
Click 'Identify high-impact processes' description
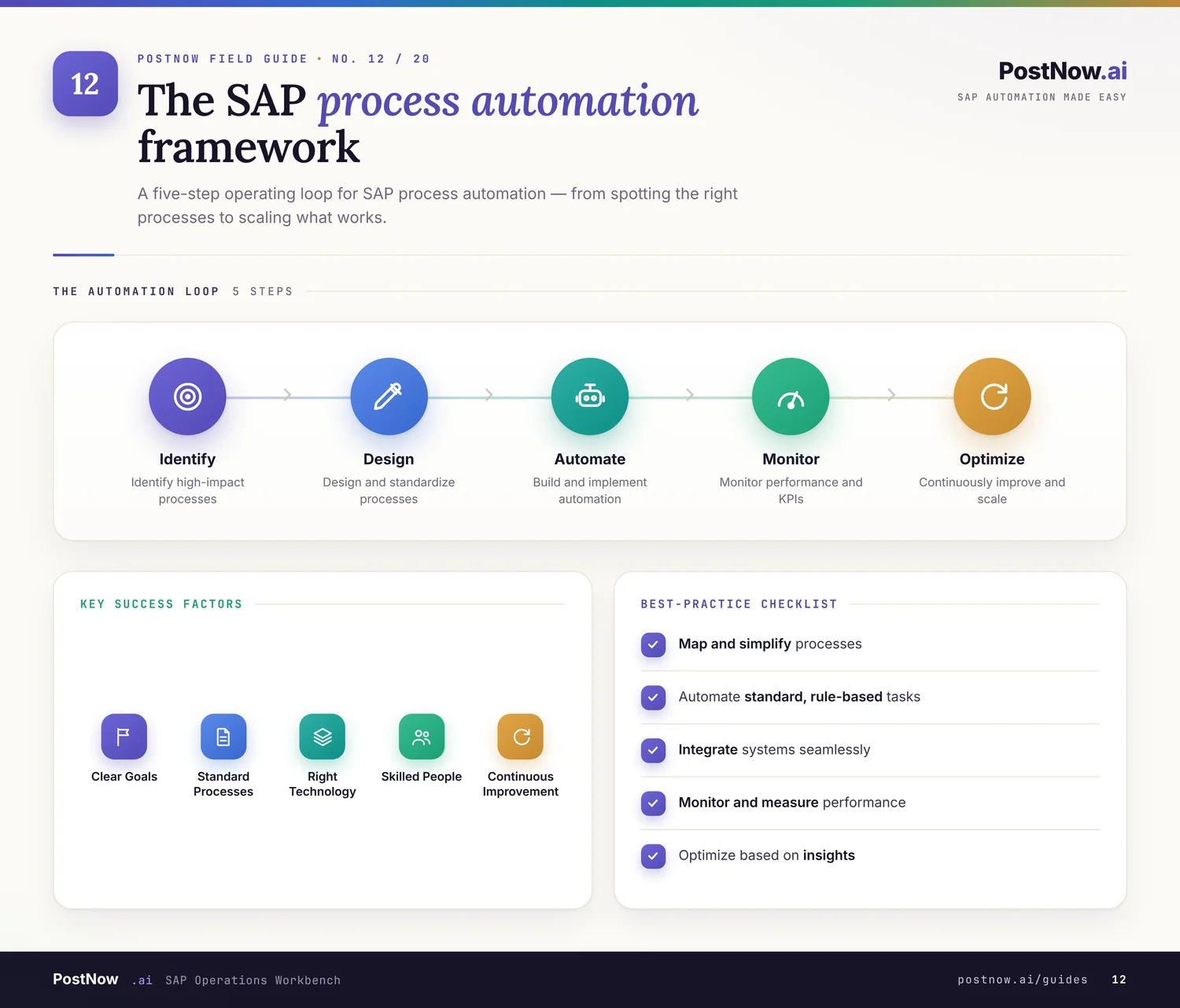click(187, 490)
